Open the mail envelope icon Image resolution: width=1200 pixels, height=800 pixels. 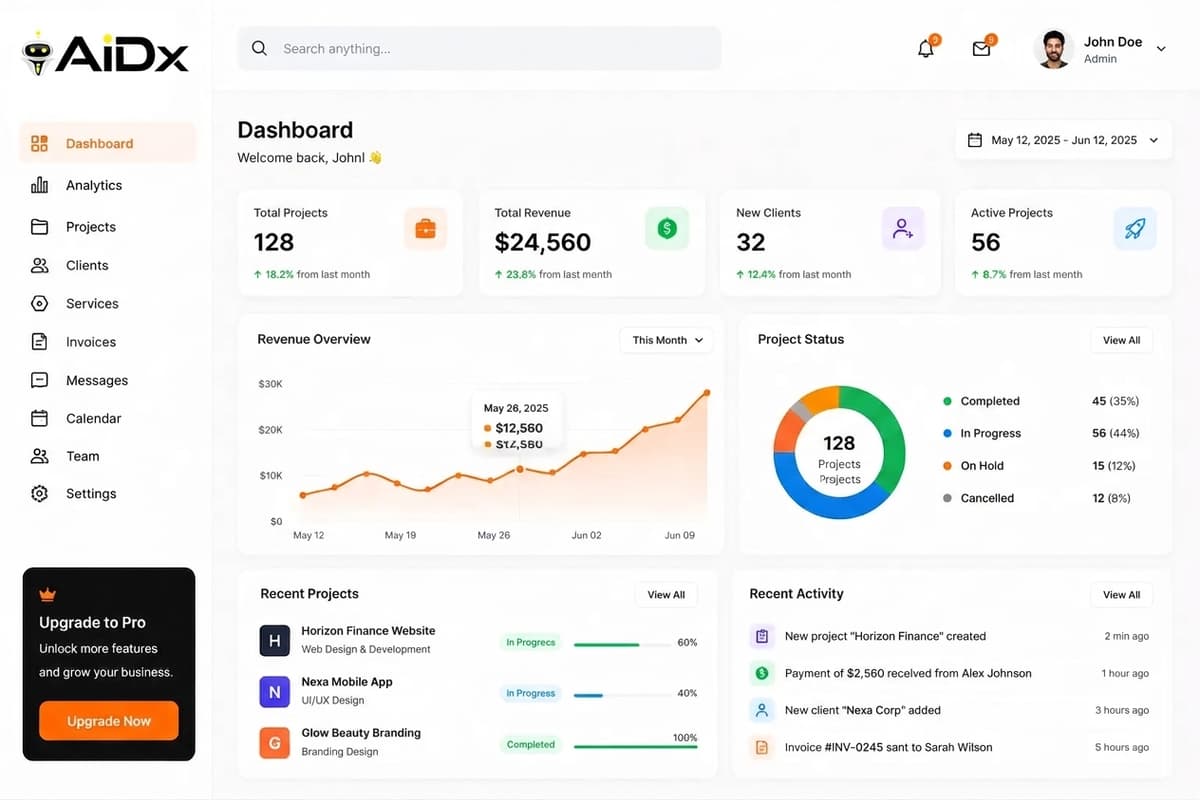coord(982,48)
